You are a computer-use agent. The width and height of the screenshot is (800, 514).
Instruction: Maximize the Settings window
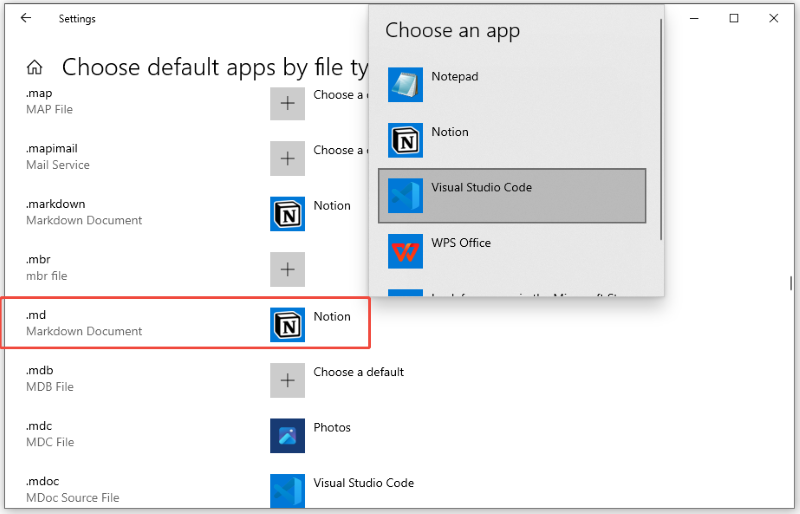(x=734, y=18)
